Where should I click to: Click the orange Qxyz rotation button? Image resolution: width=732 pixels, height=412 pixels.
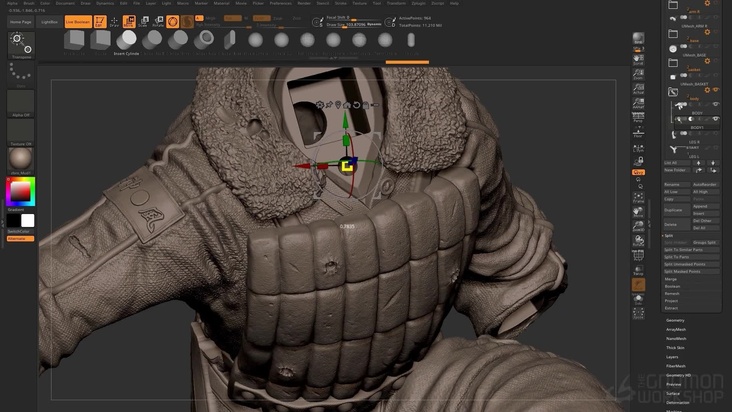[638, 172]
